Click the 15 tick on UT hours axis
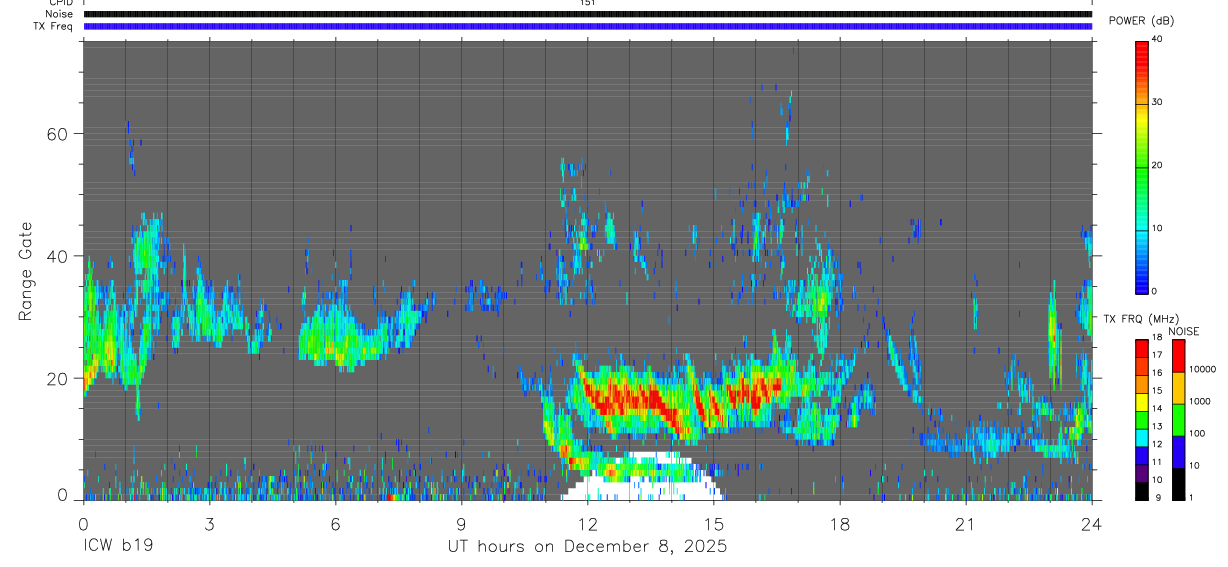The height and width of the screenshot is (567, 1228). 714,523
